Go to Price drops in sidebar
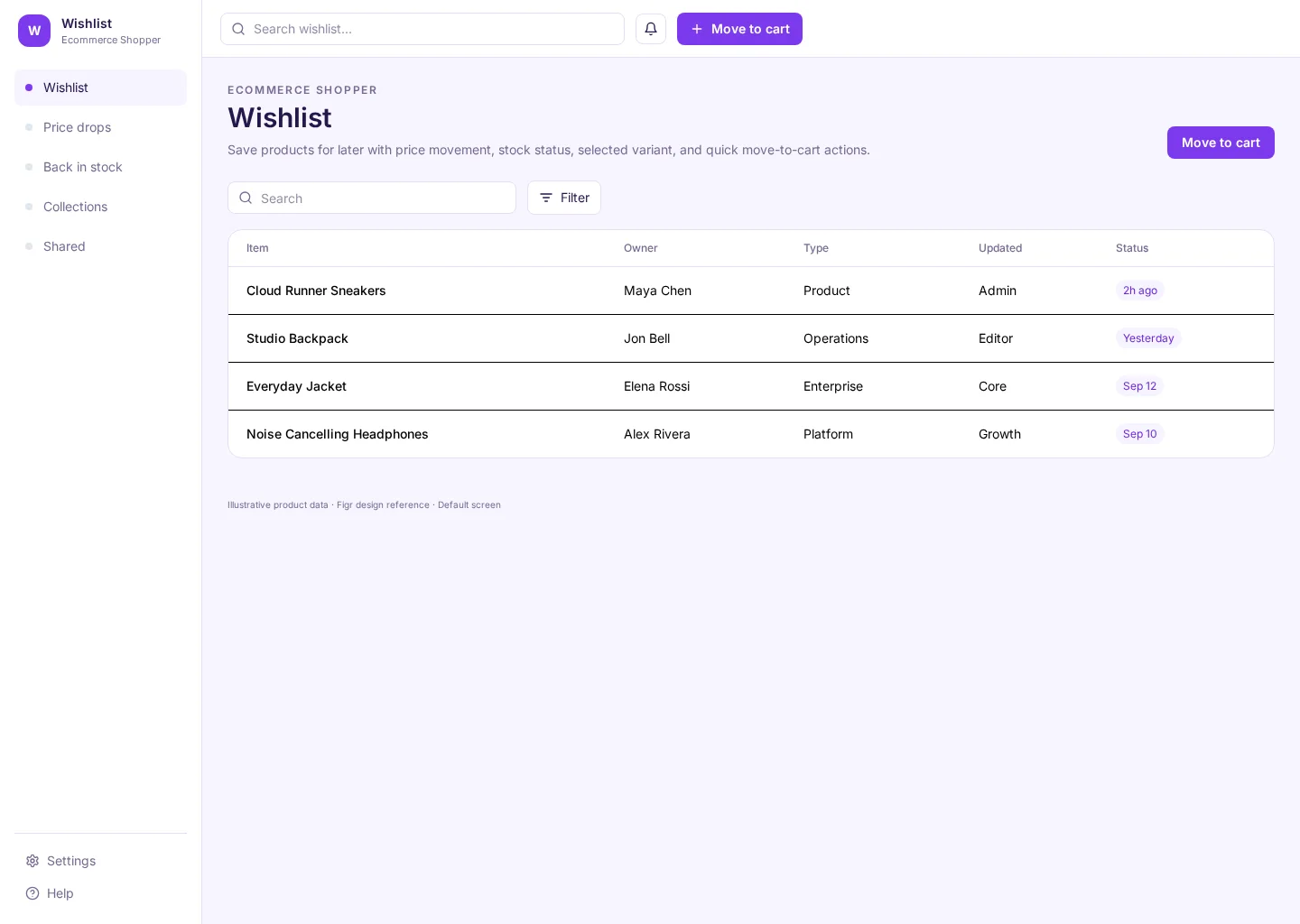Viewport: 1300px width, 924px height. pyautogui.click(x=100, y=127)
